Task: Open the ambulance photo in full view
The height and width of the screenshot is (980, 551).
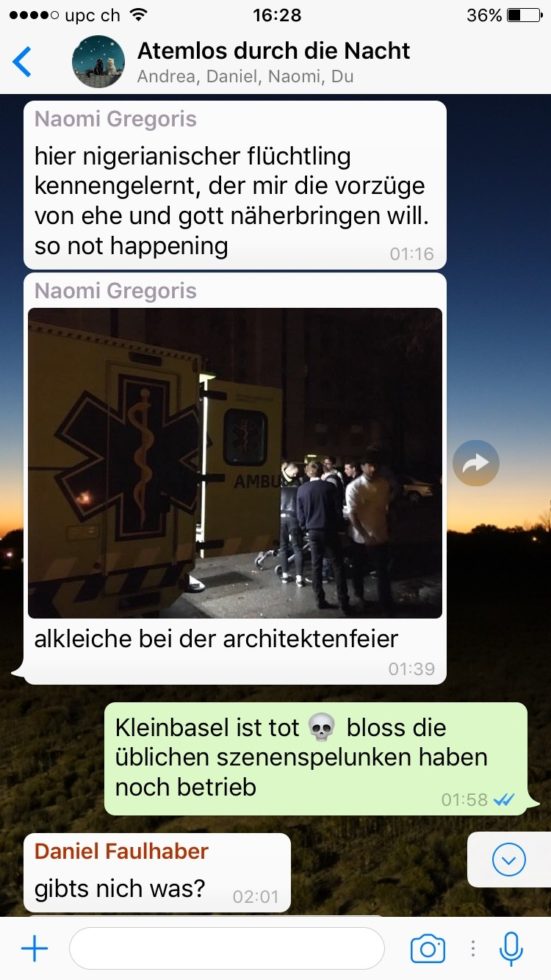Action: pyautogui.click(x=235, y=463)
